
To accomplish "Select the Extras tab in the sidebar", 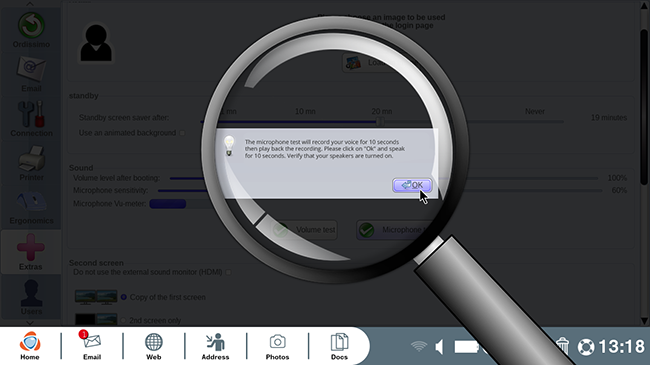I will click(x=31, y=252).
